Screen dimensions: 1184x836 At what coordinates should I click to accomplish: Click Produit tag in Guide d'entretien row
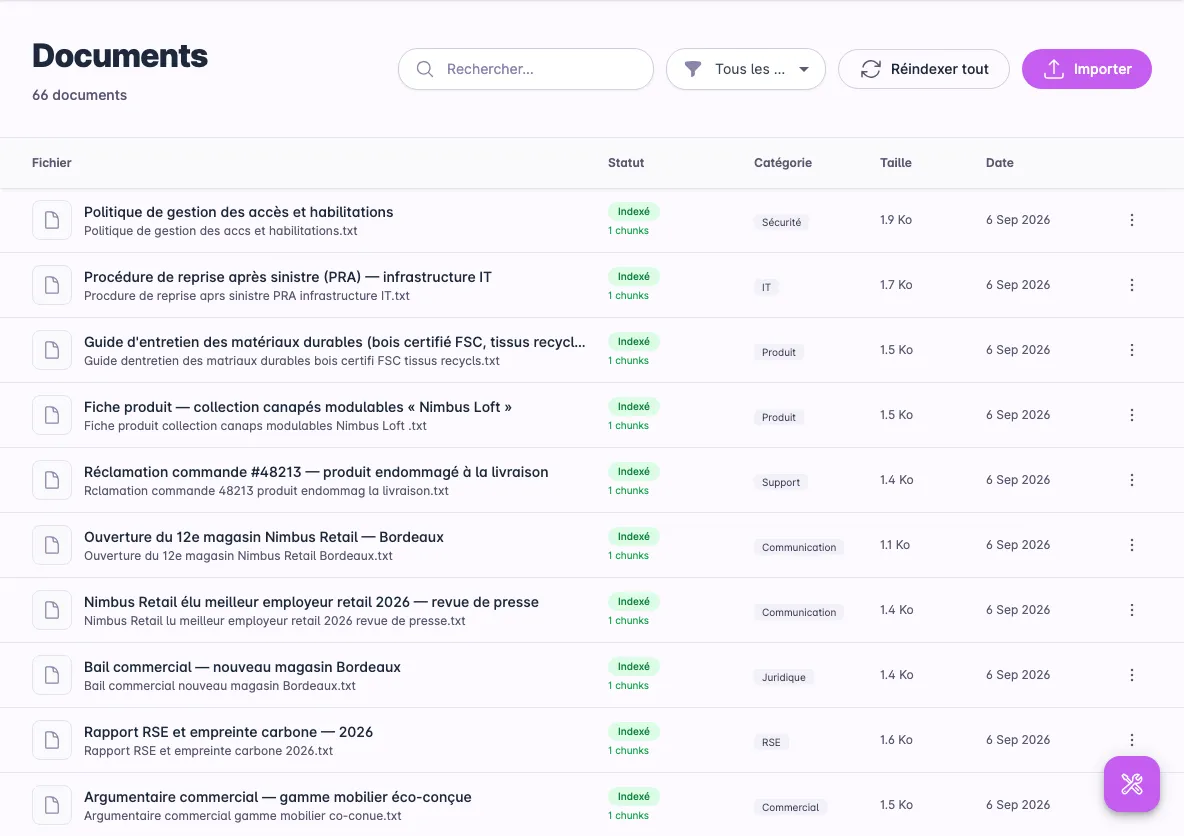click(779, 352)
